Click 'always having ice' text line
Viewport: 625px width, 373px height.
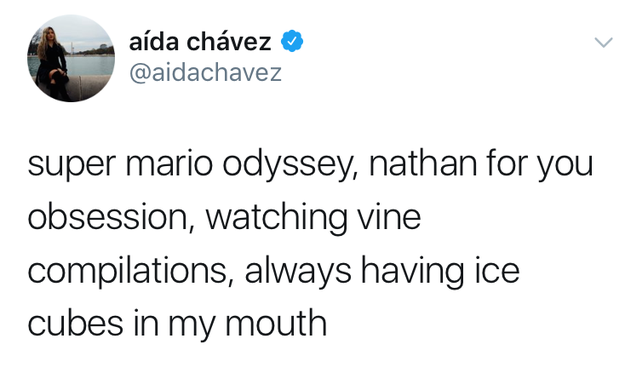click(382, 271)
